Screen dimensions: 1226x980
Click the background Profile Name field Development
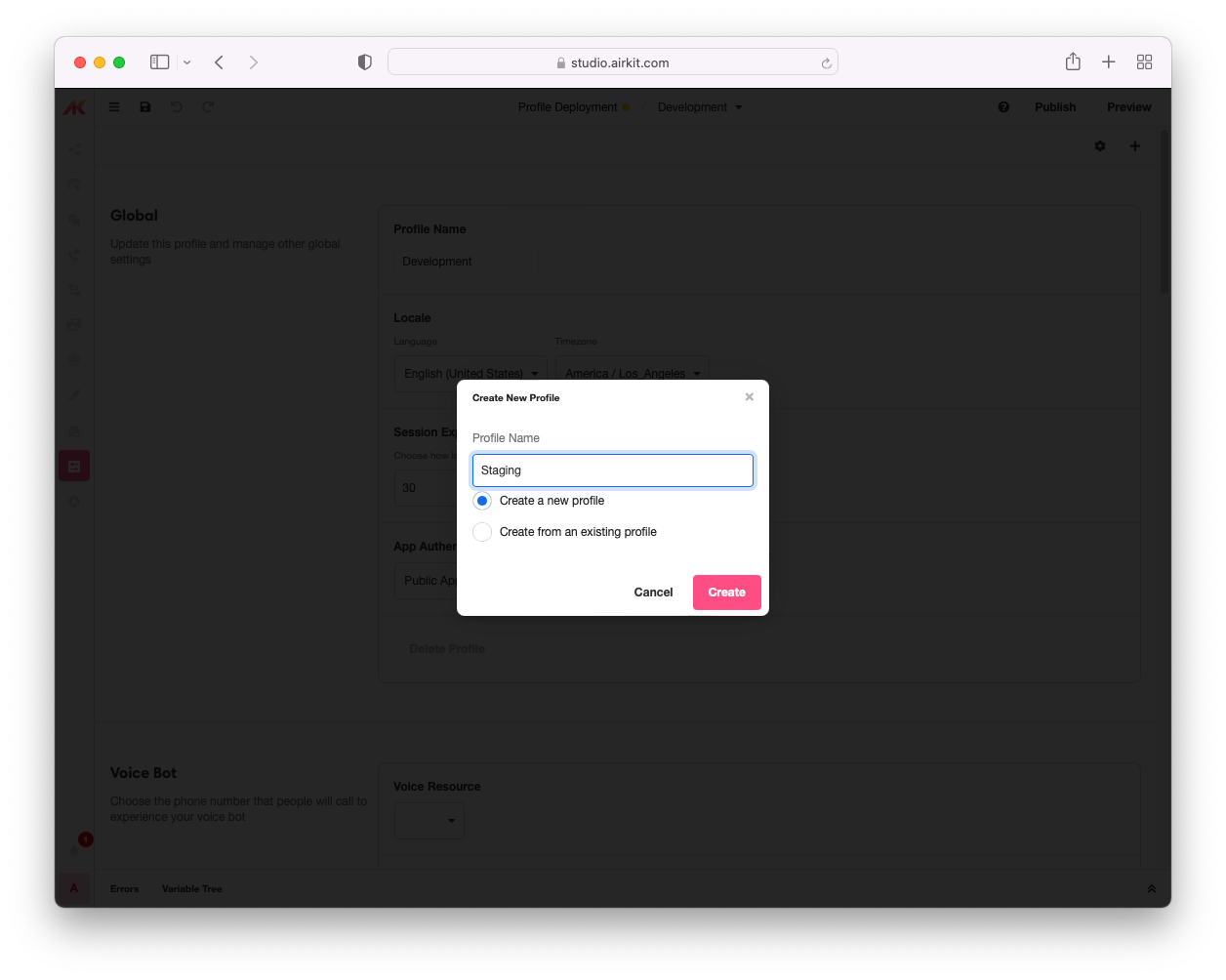(465, 262)
